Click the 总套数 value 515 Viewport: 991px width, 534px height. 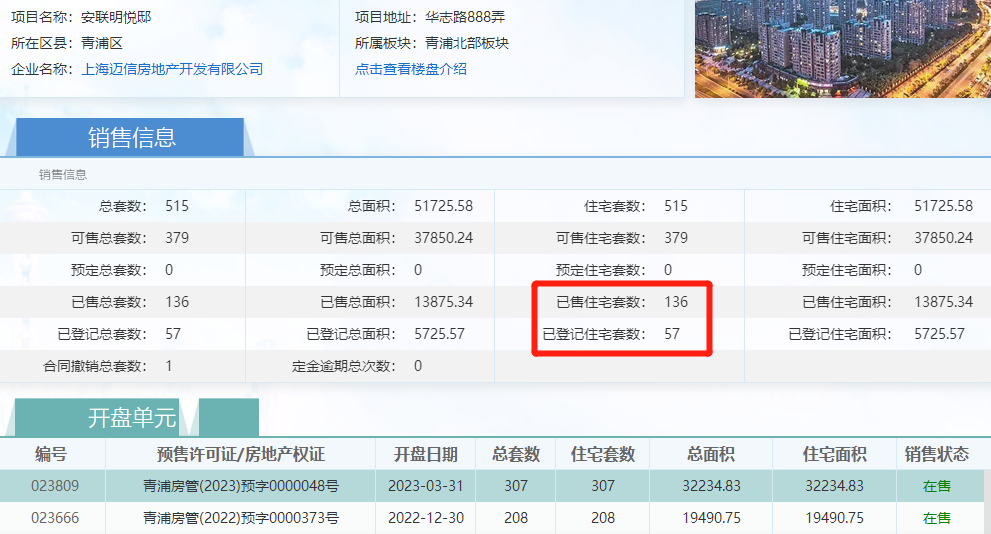177,206
